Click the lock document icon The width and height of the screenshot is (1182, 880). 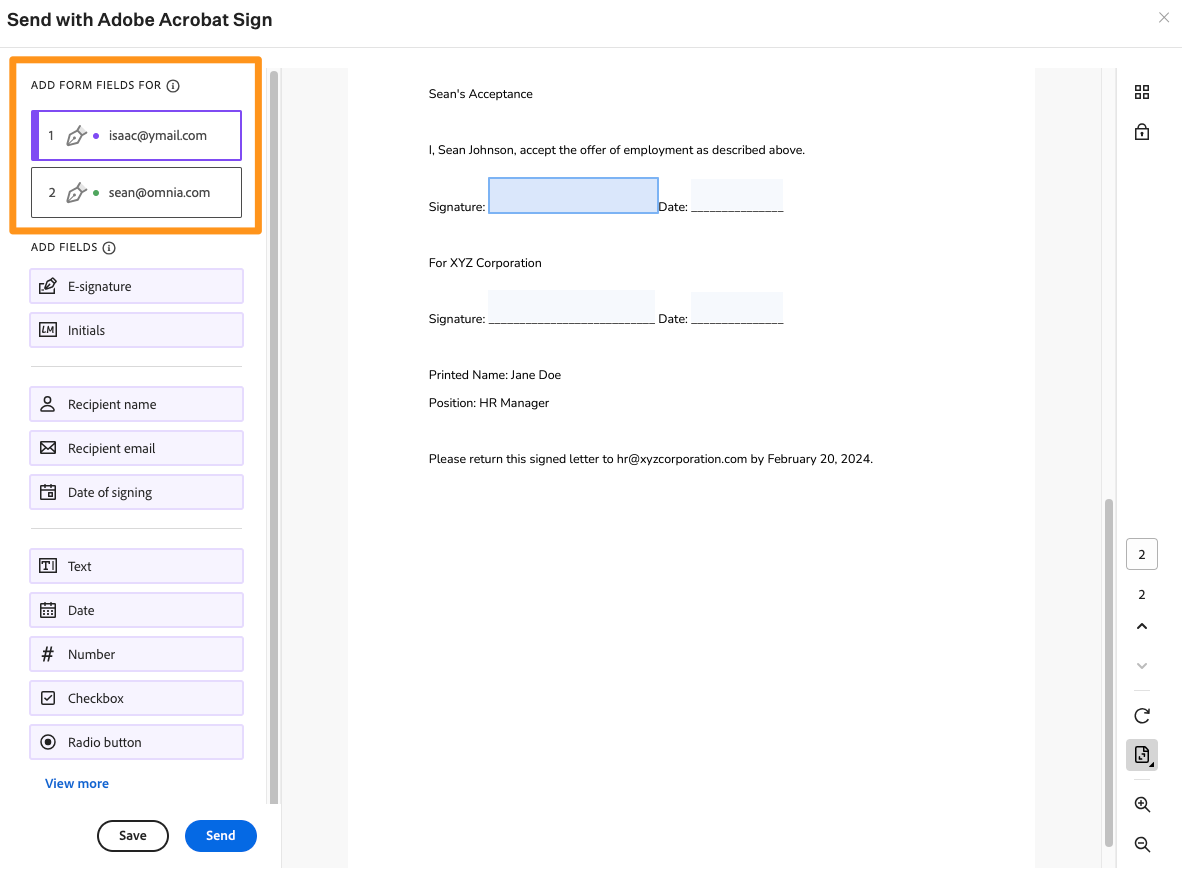click(1142, 132)
